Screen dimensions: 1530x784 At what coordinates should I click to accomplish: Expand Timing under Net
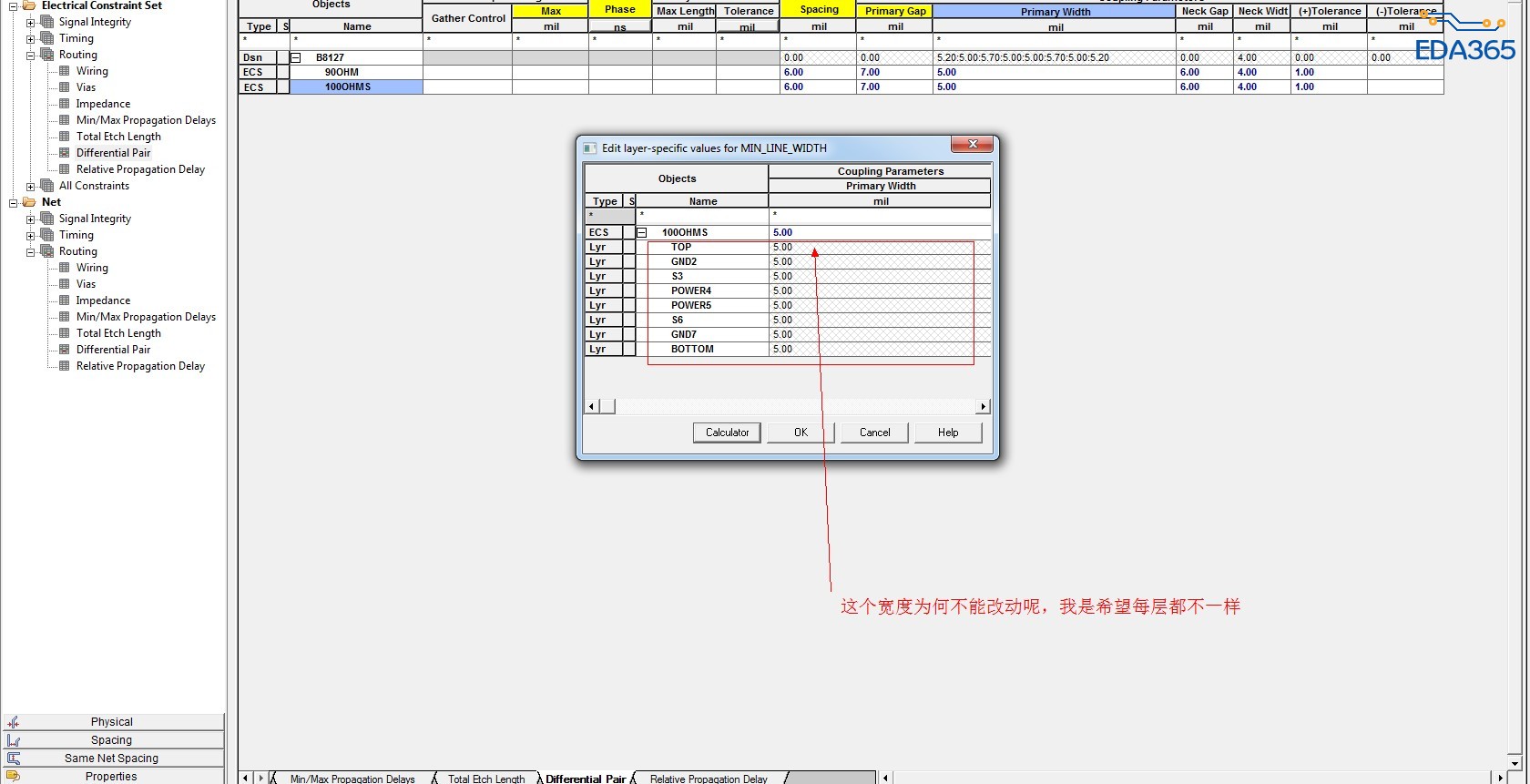30,235
